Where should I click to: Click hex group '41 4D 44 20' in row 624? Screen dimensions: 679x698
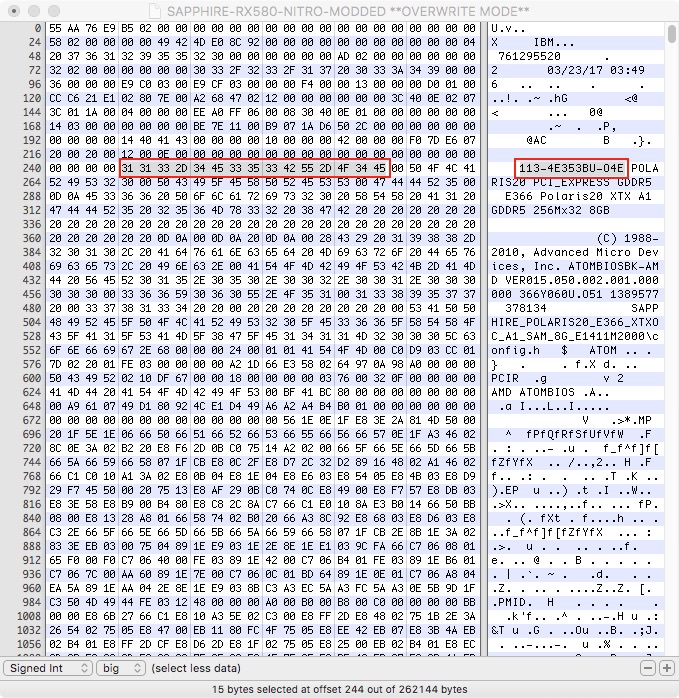[x=82, y=392]
